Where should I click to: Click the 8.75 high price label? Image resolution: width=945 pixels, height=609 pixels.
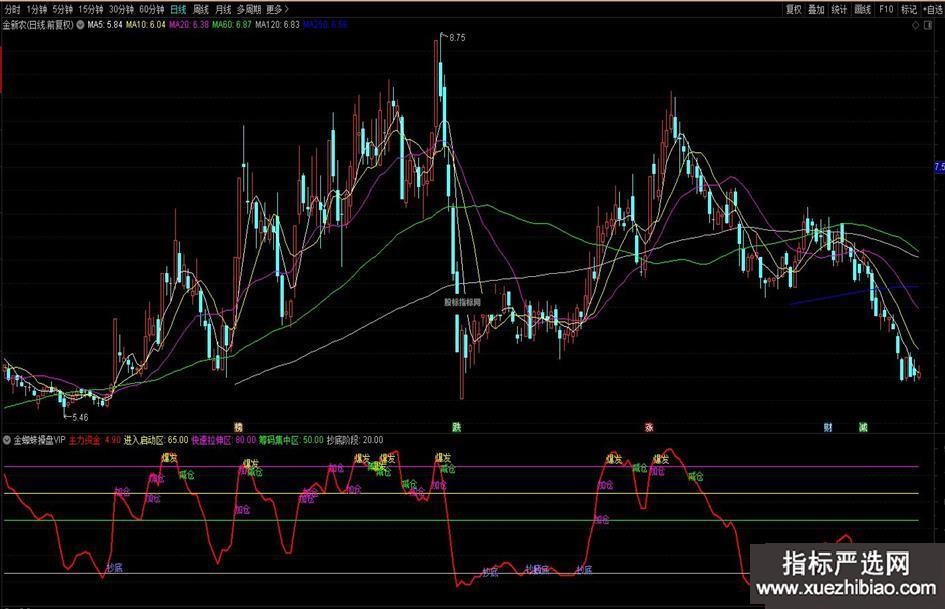457,37
